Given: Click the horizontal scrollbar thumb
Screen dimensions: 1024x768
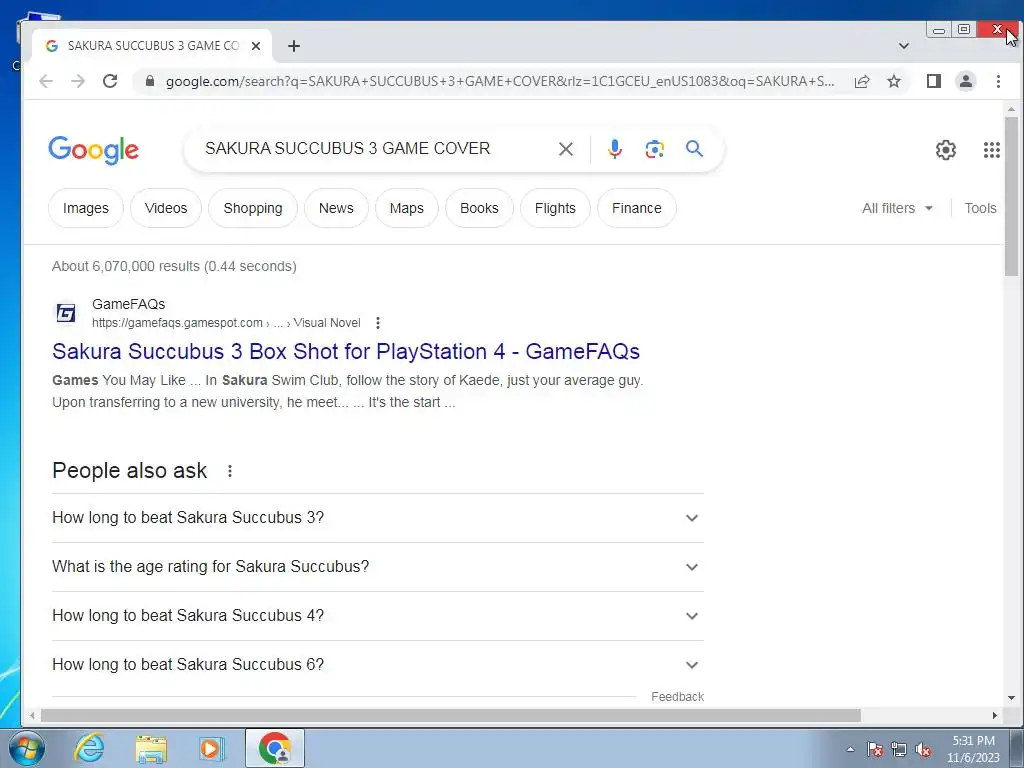Looking at the screenshot, I should 451,716.
